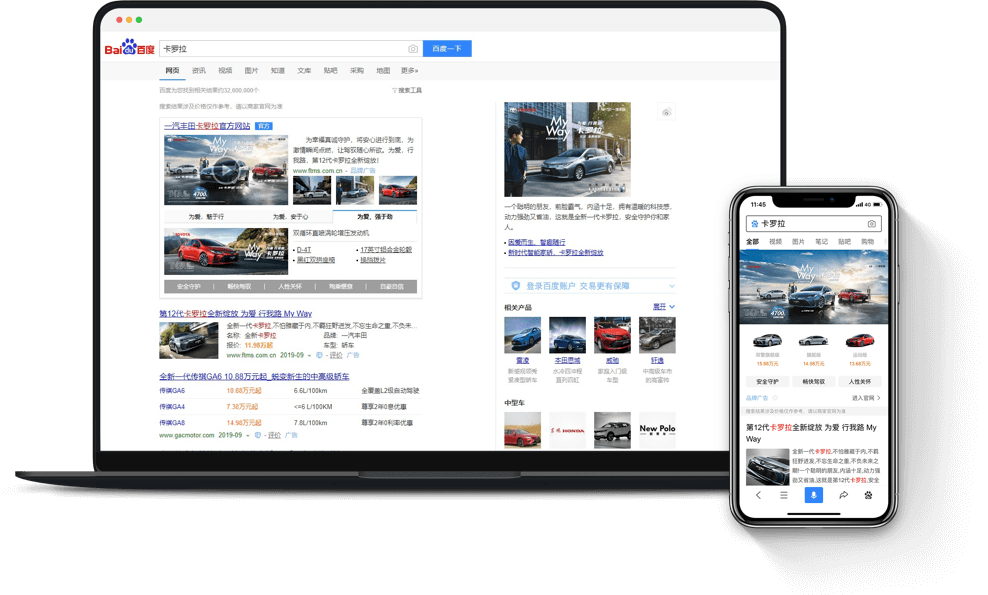The width and height of the screenshot is (988, 595).
Task: Tap the share arrow icon on phone
Action: (x=843, y=495)
